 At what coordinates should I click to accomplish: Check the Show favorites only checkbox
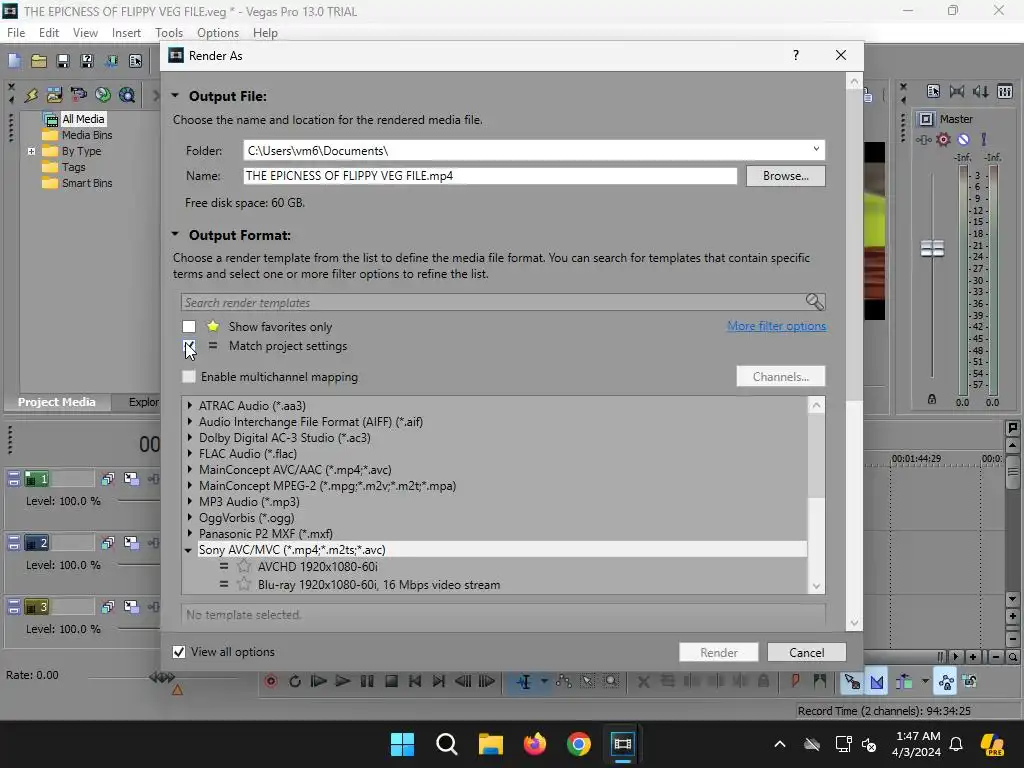click(x=189, y=326)
